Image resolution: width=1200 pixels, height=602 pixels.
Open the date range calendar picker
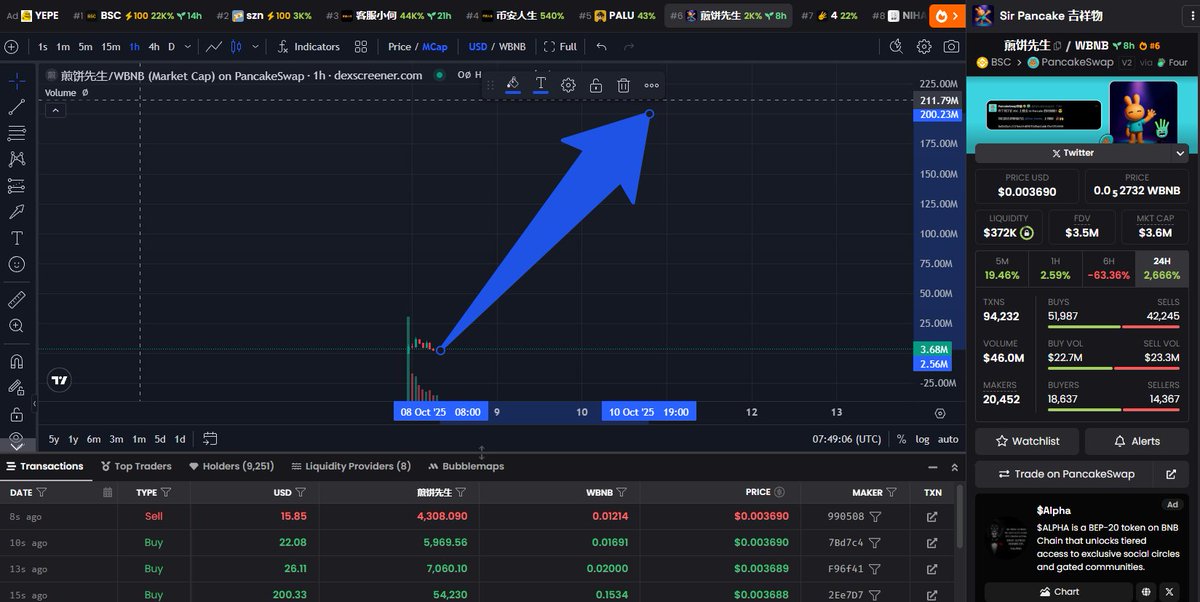pos(210,438)
